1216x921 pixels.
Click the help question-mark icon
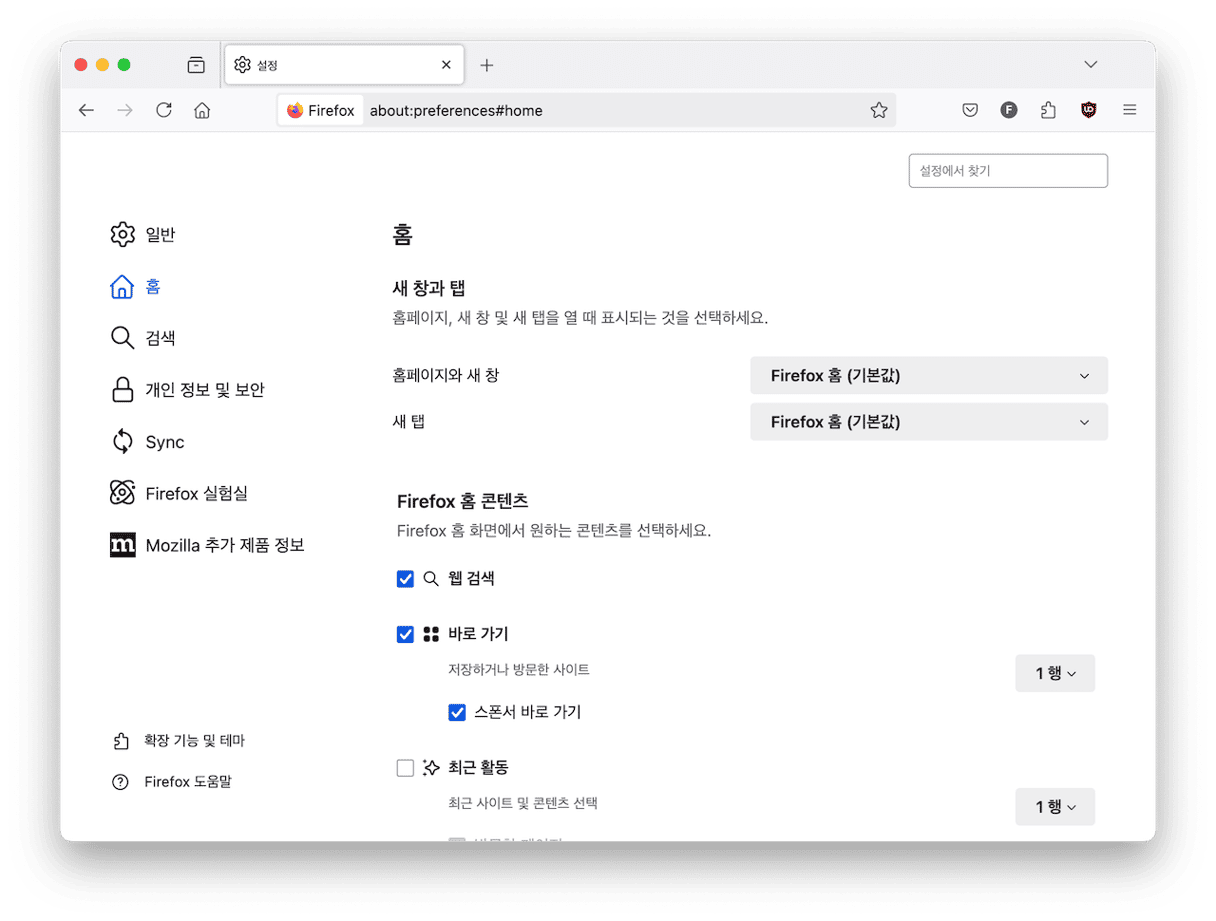120,782
